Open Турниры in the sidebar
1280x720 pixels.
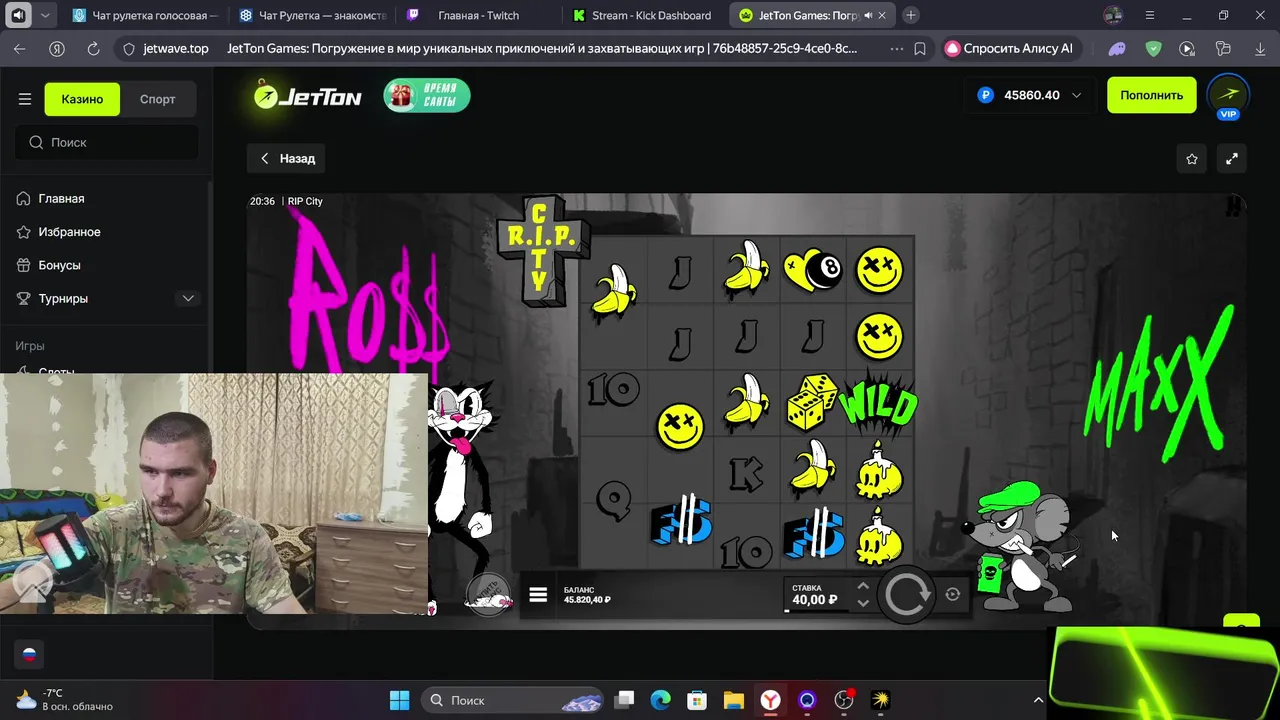point(63,298)
